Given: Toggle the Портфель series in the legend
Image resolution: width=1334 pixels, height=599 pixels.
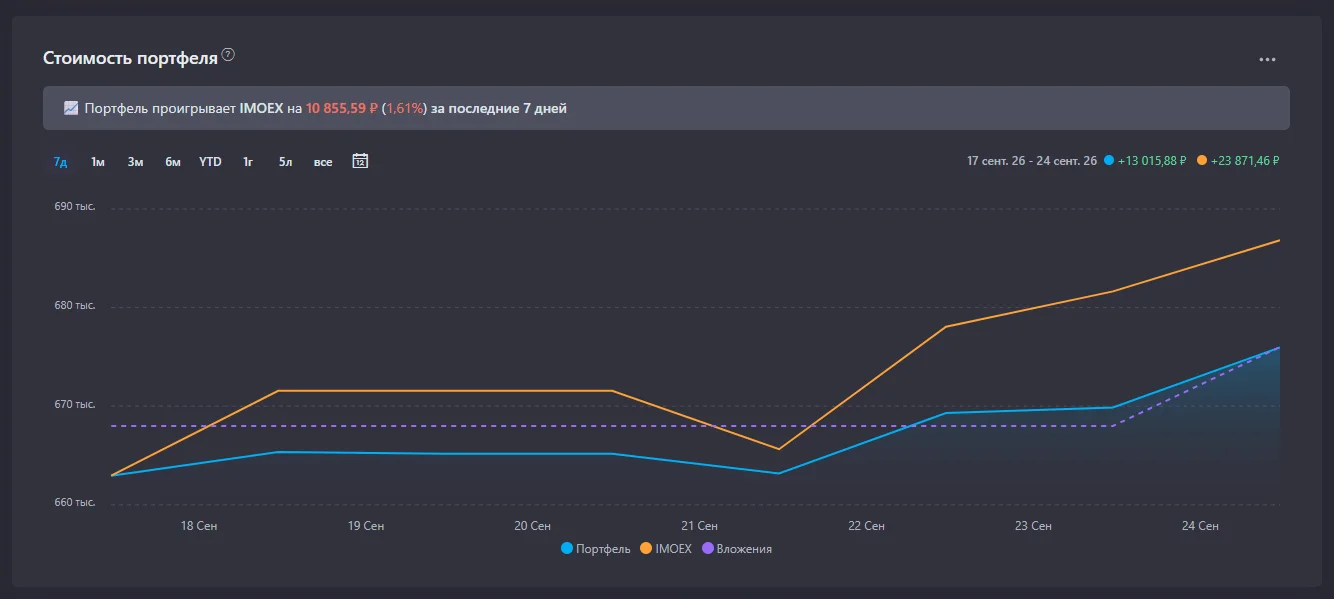Looking at the screenshot, I should pyautogui.click(x=596, y=548).
